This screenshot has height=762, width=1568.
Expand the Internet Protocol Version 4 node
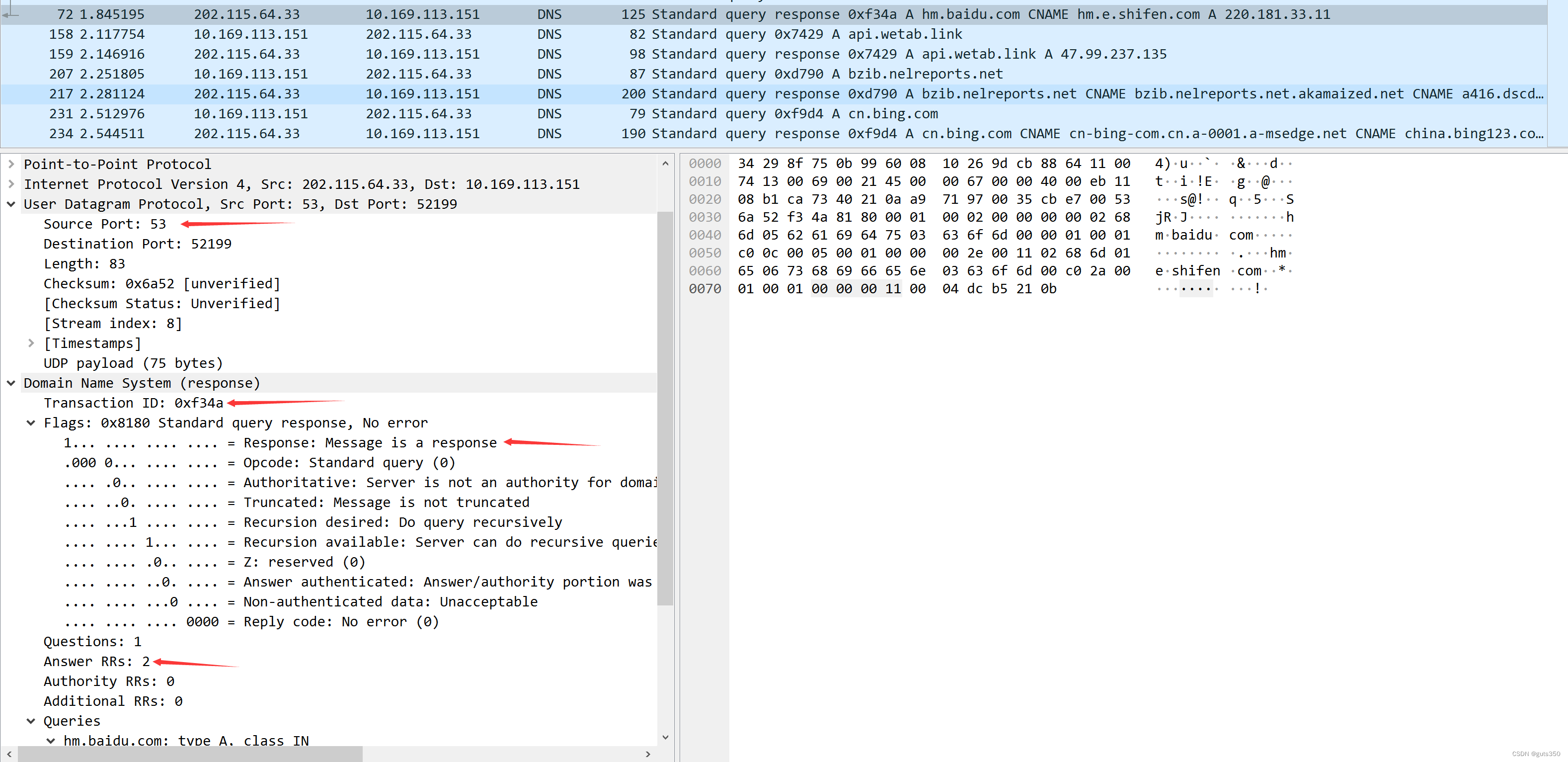click(11, 184)
